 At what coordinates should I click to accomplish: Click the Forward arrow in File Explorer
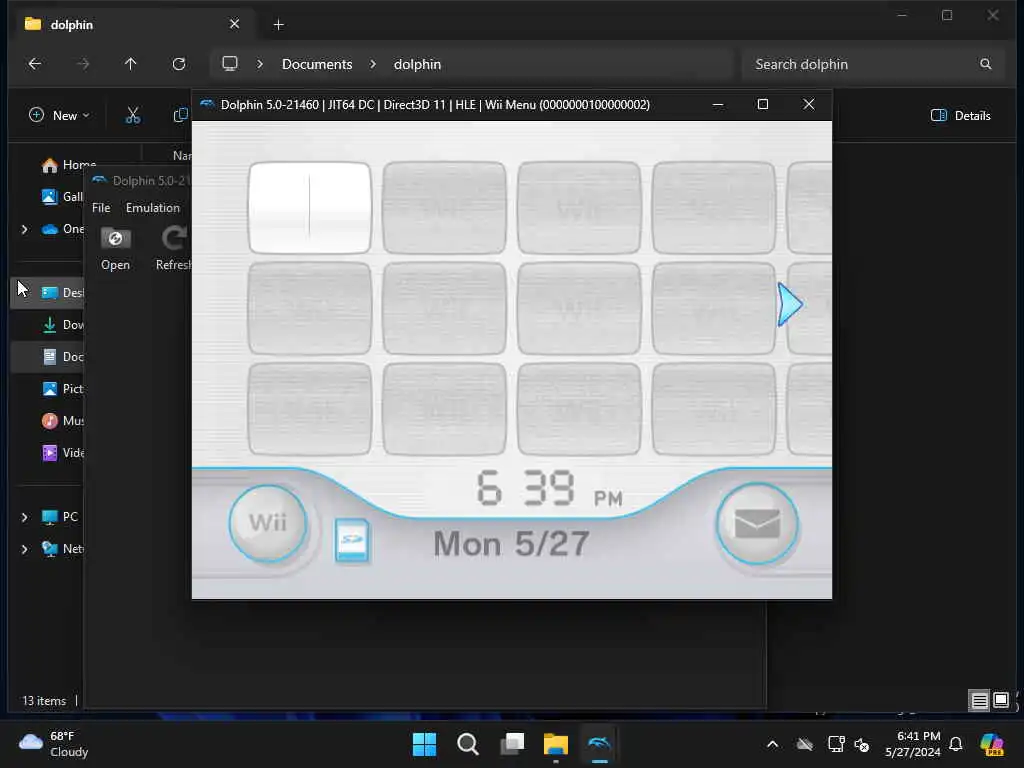click(x=82, y=64)
